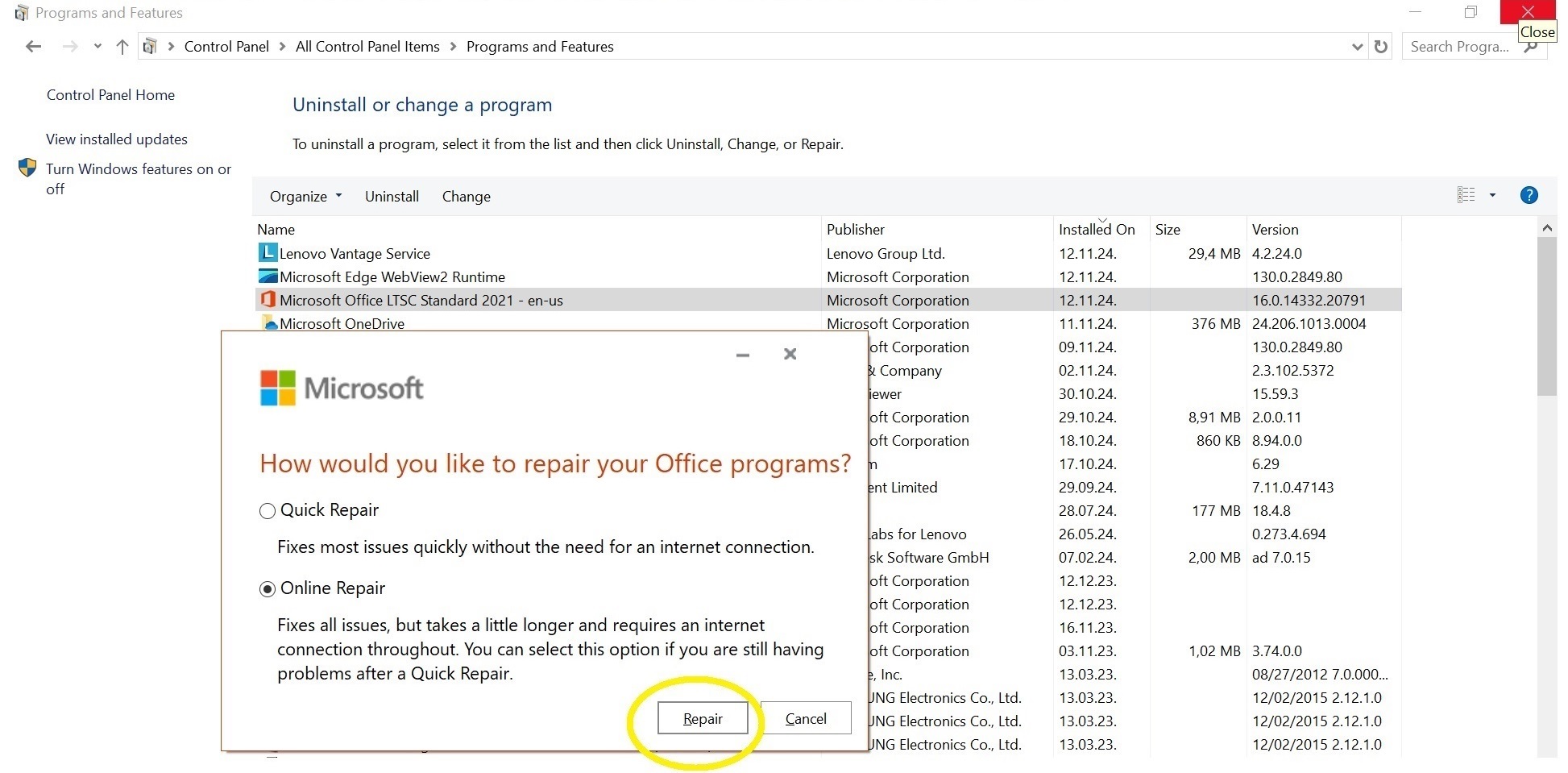Close the Office repair dialog
Image resolution: width=1568 pixels, height=773 pixels.
(790, 354)
